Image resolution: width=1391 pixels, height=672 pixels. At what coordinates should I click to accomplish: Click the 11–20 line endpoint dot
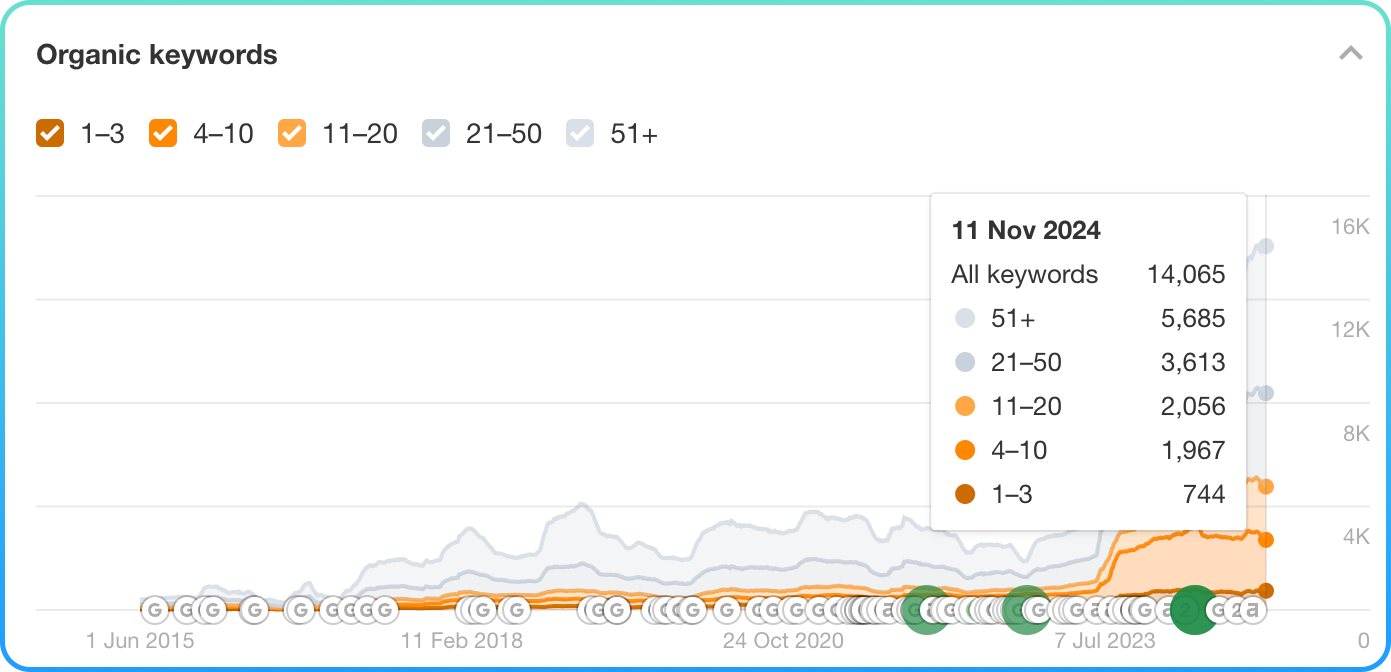click(1266, 487)
